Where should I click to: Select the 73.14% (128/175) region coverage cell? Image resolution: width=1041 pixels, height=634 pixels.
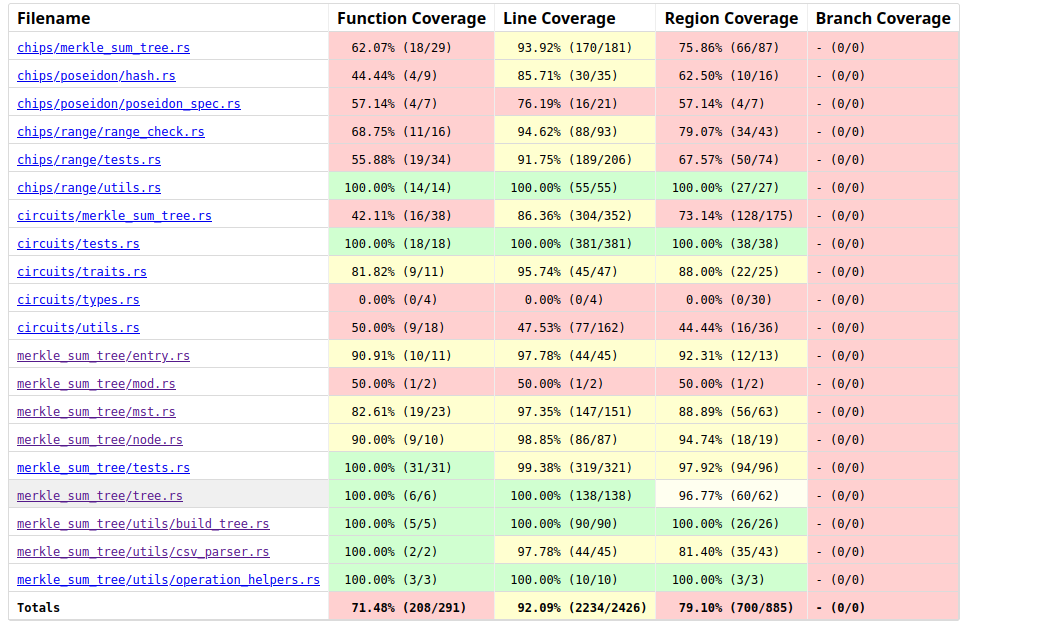(x=732, y=216)
